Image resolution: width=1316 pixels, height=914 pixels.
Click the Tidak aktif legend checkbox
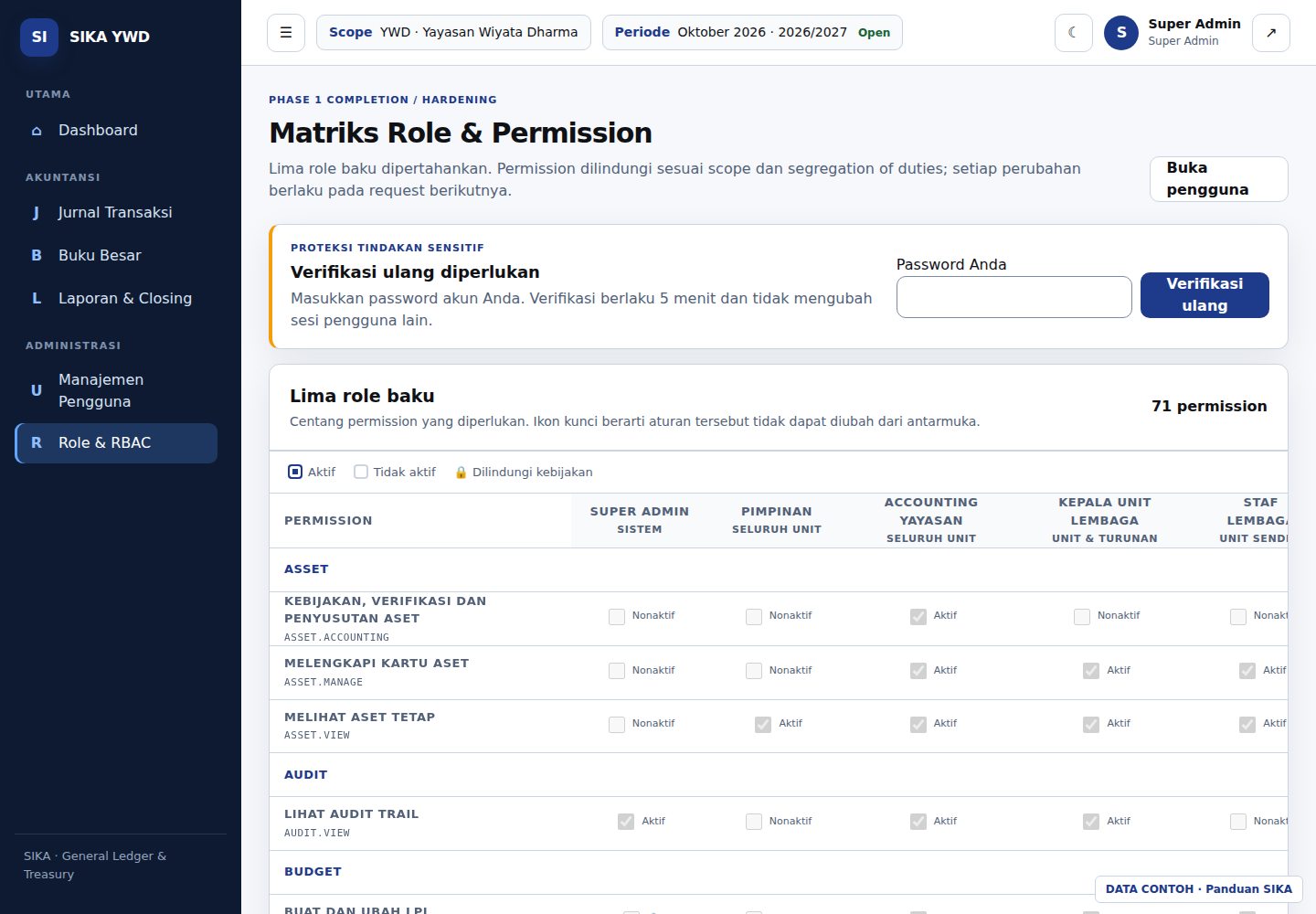tap(361, 473)
